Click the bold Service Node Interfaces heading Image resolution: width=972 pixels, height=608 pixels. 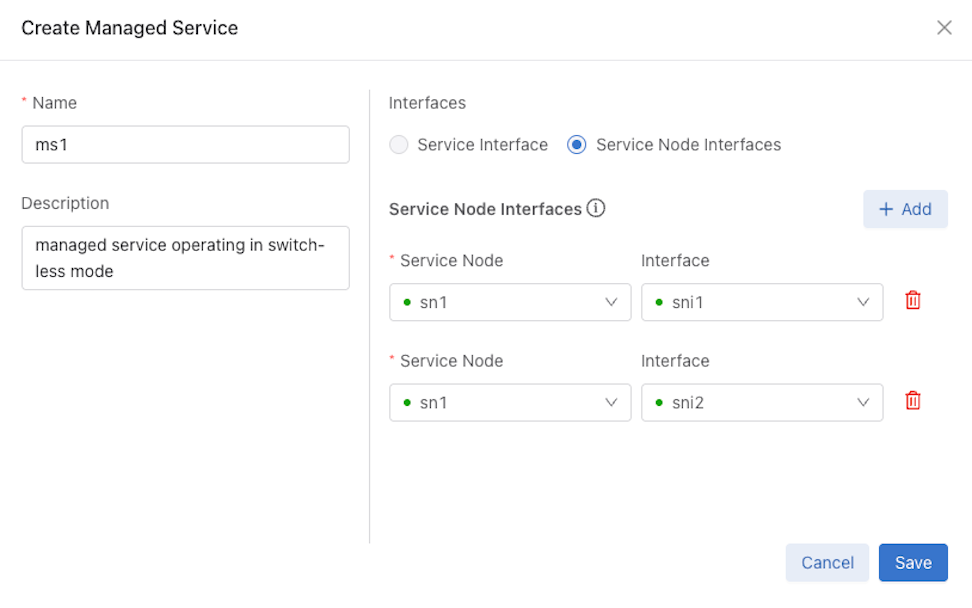(x=485, y=209)
